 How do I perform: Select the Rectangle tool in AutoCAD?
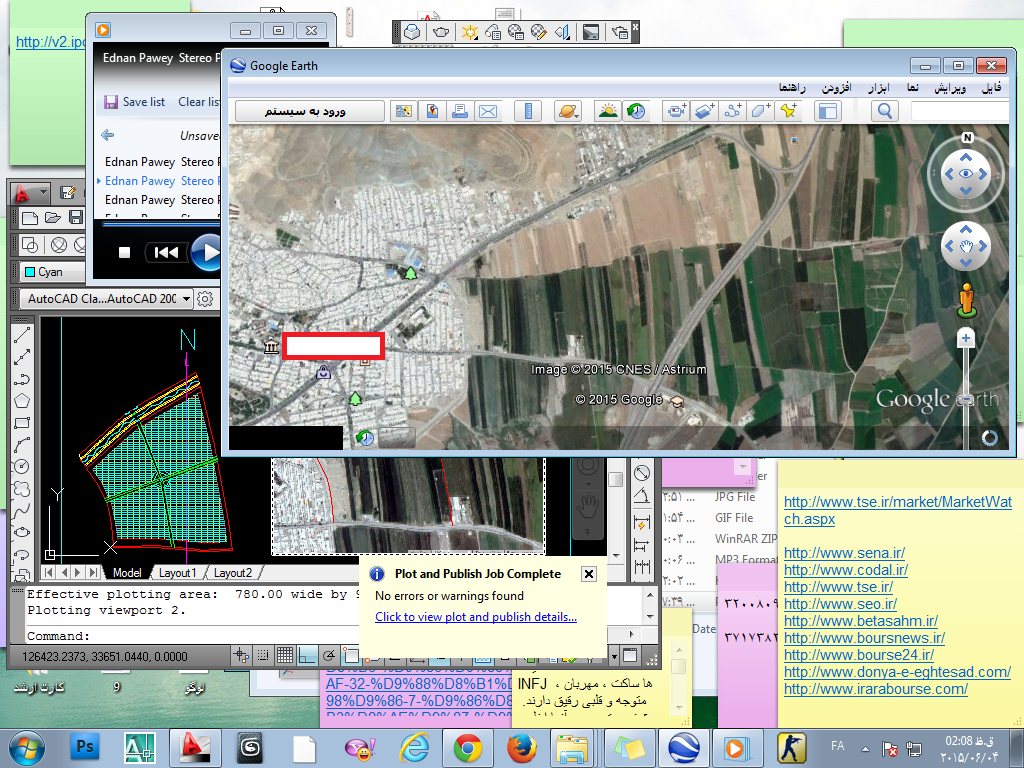(22, 423)
